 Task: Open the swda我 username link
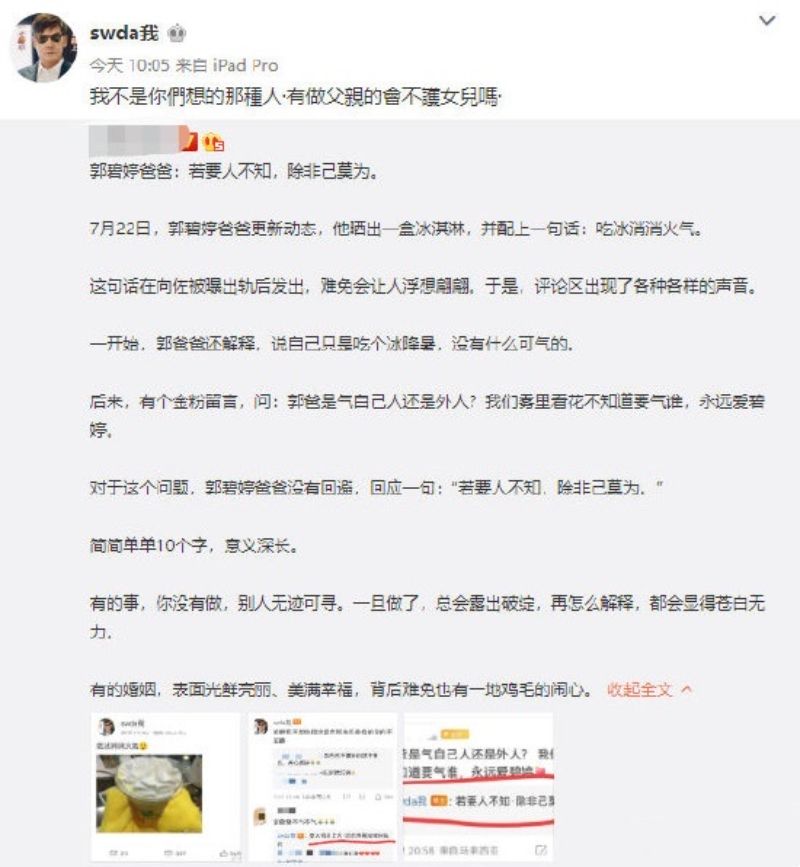124,33
